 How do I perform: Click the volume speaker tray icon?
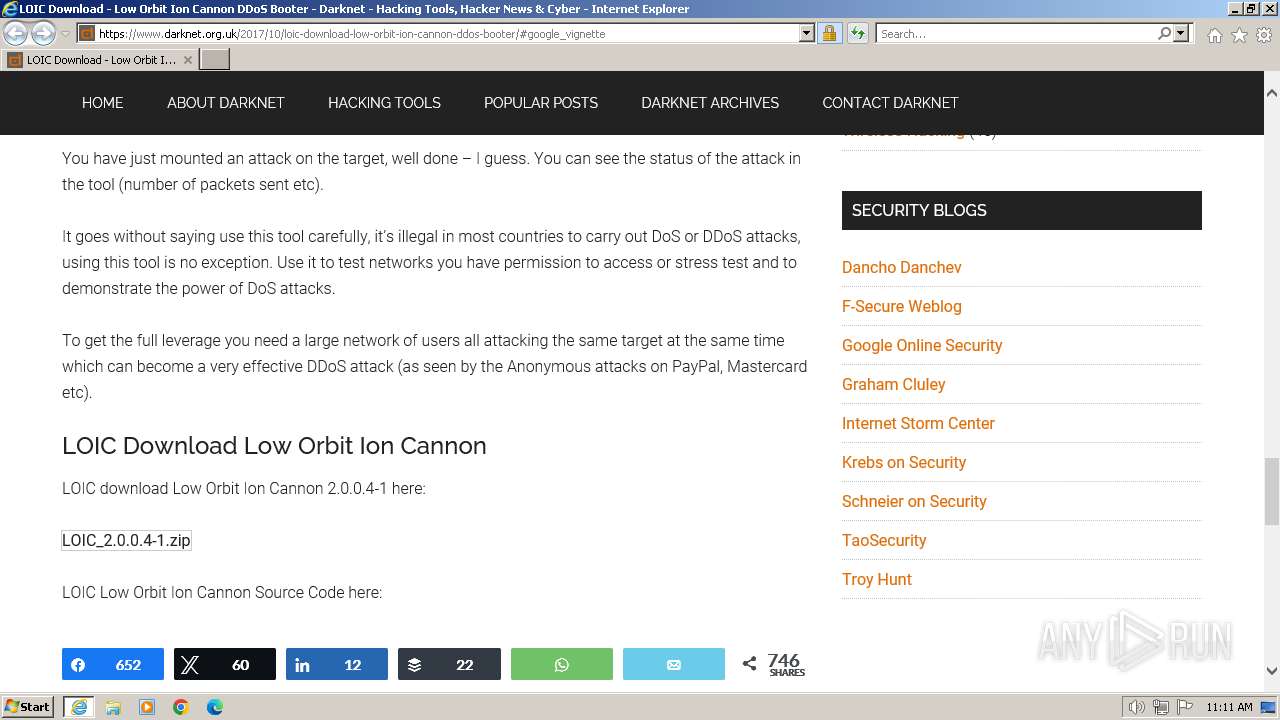pyautogui.click(x=1137, y=707)
